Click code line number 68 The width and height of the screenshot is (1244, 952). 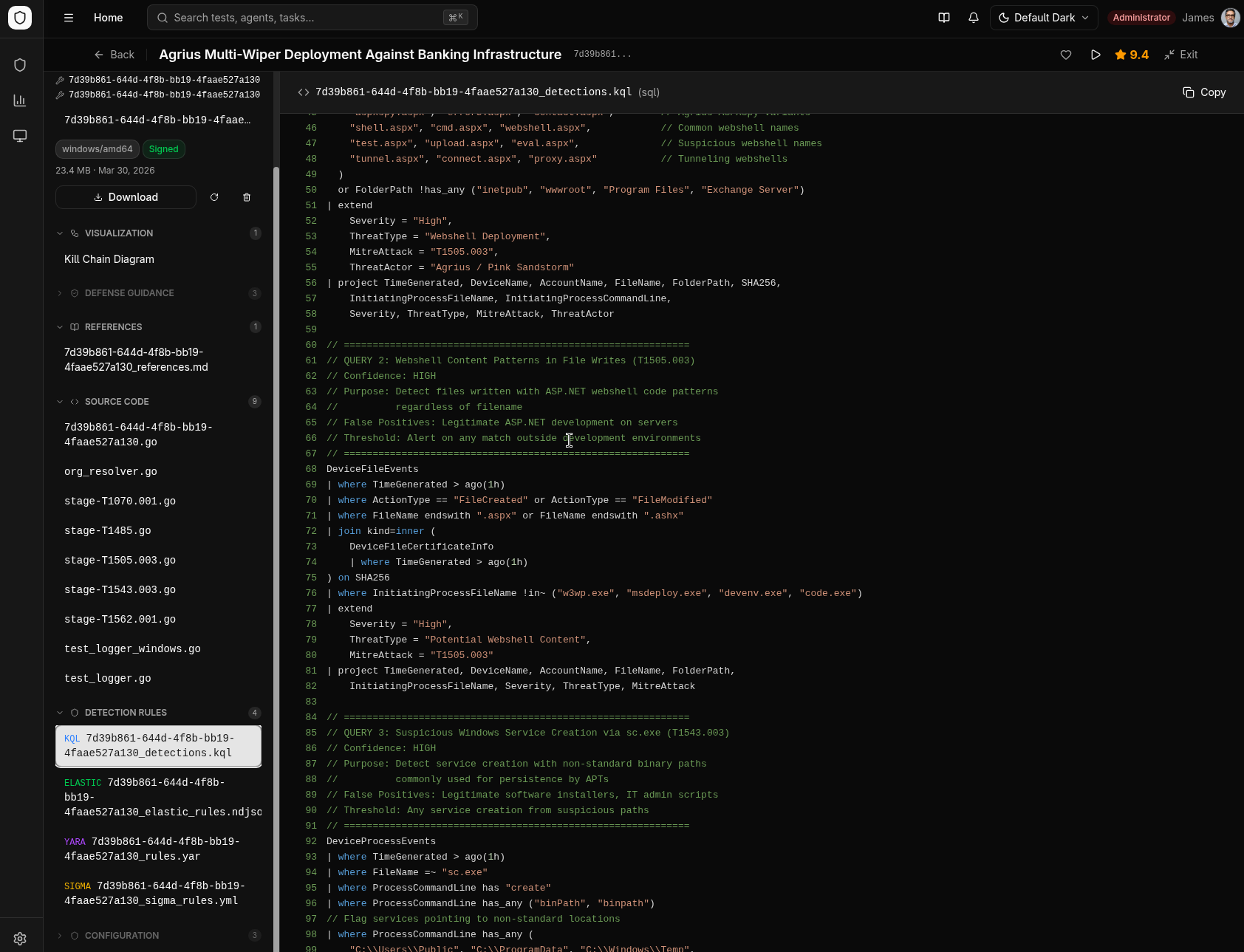[x=311, y=469]
